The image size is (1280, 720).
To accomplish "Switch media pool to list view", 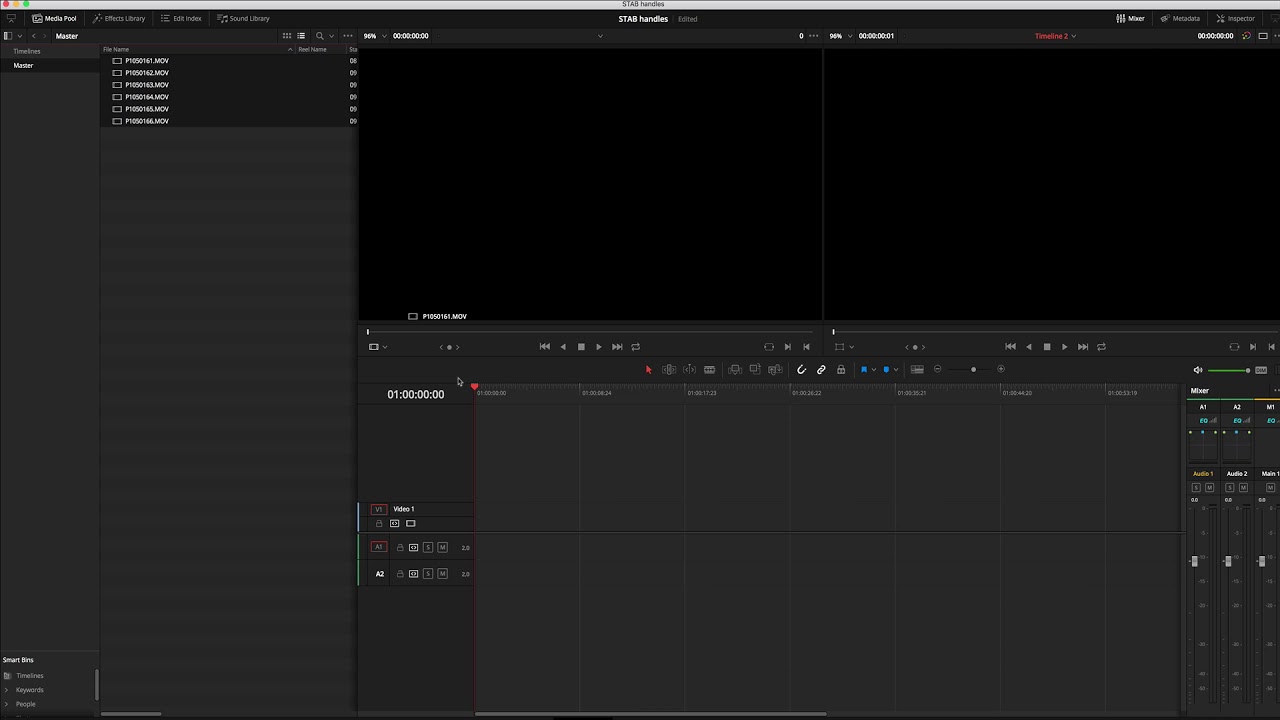I will point(301,36).
